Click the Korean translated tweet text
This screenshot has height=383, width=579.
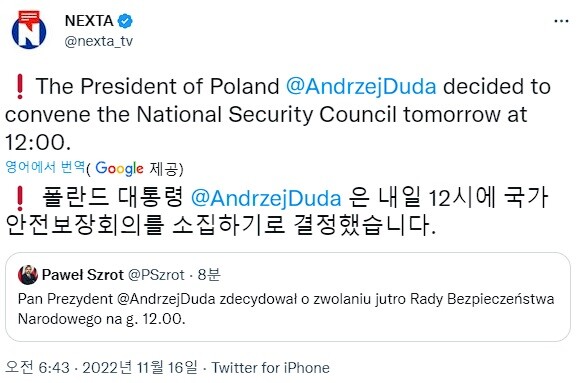(x=277, y=212)
